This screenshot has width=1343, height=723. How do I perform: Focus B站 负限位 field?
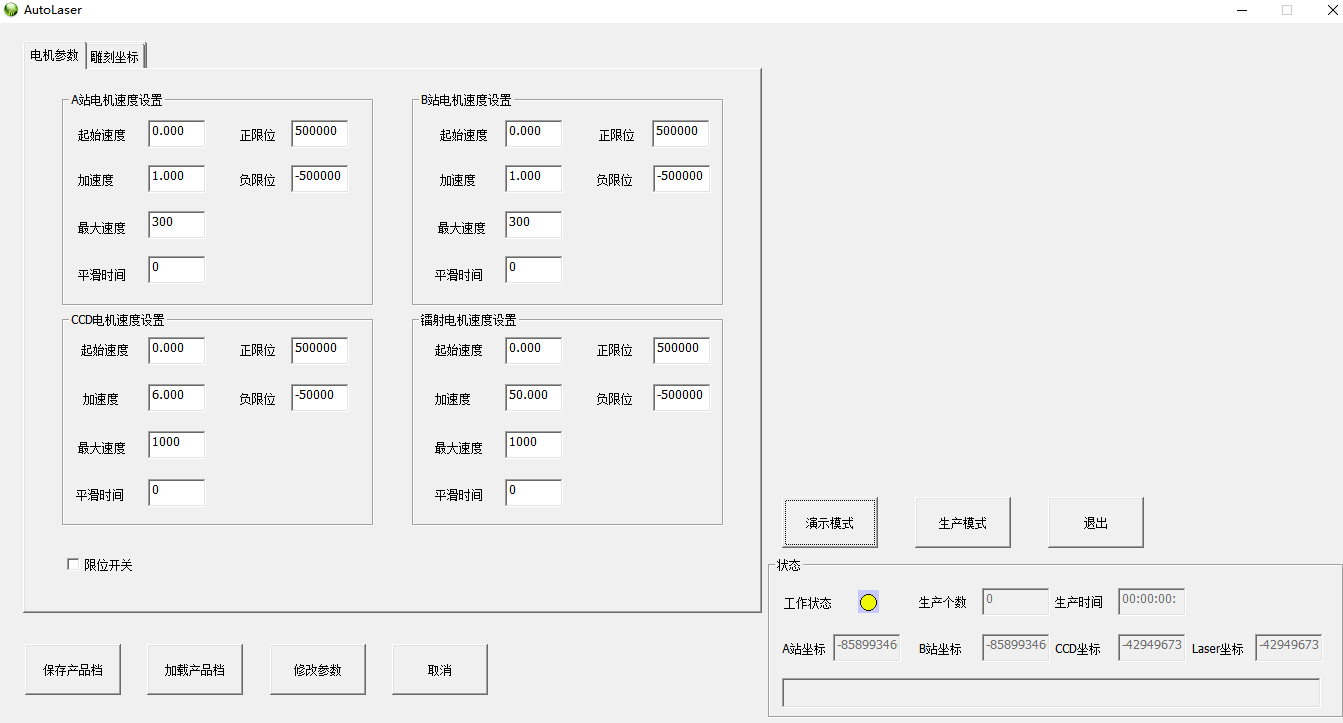tap(682, 179)
